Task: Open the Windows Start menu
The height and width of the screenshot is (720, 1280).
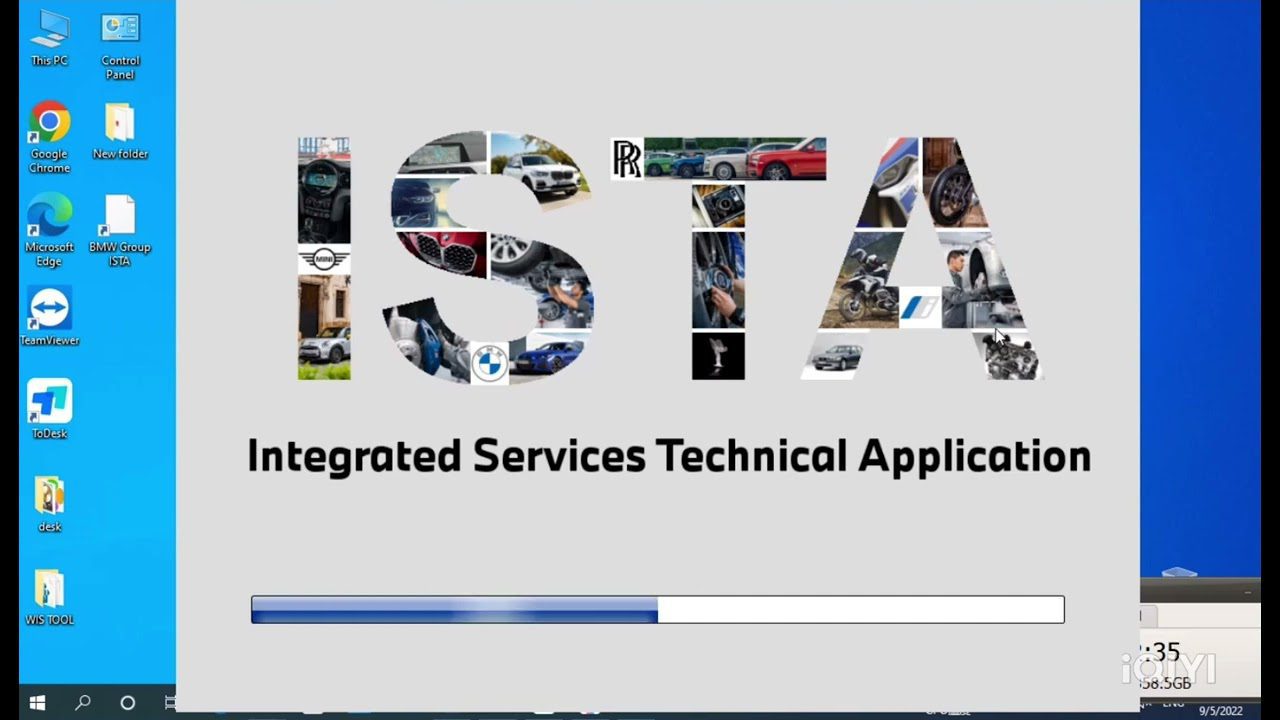Action: [38, 702]
